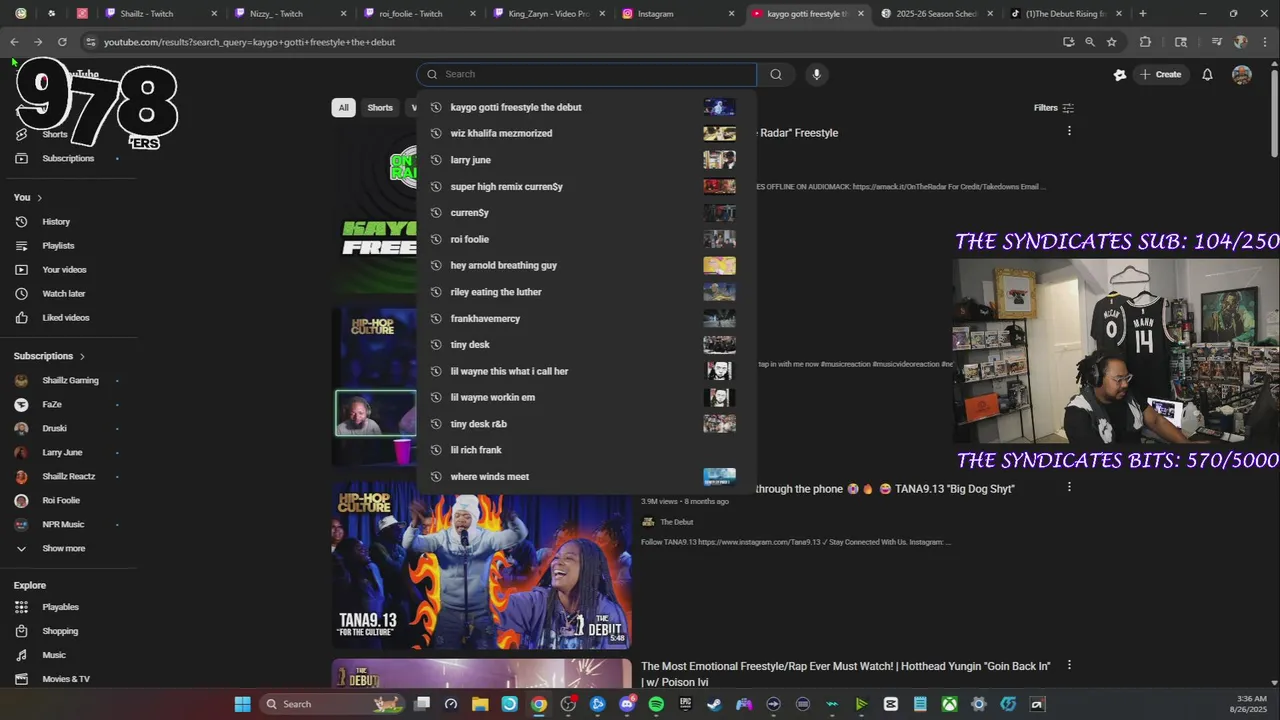Expand the Subscriptions section heading
The width and height of the screenshot is (1280, 720).
click(x=49, y=356)
